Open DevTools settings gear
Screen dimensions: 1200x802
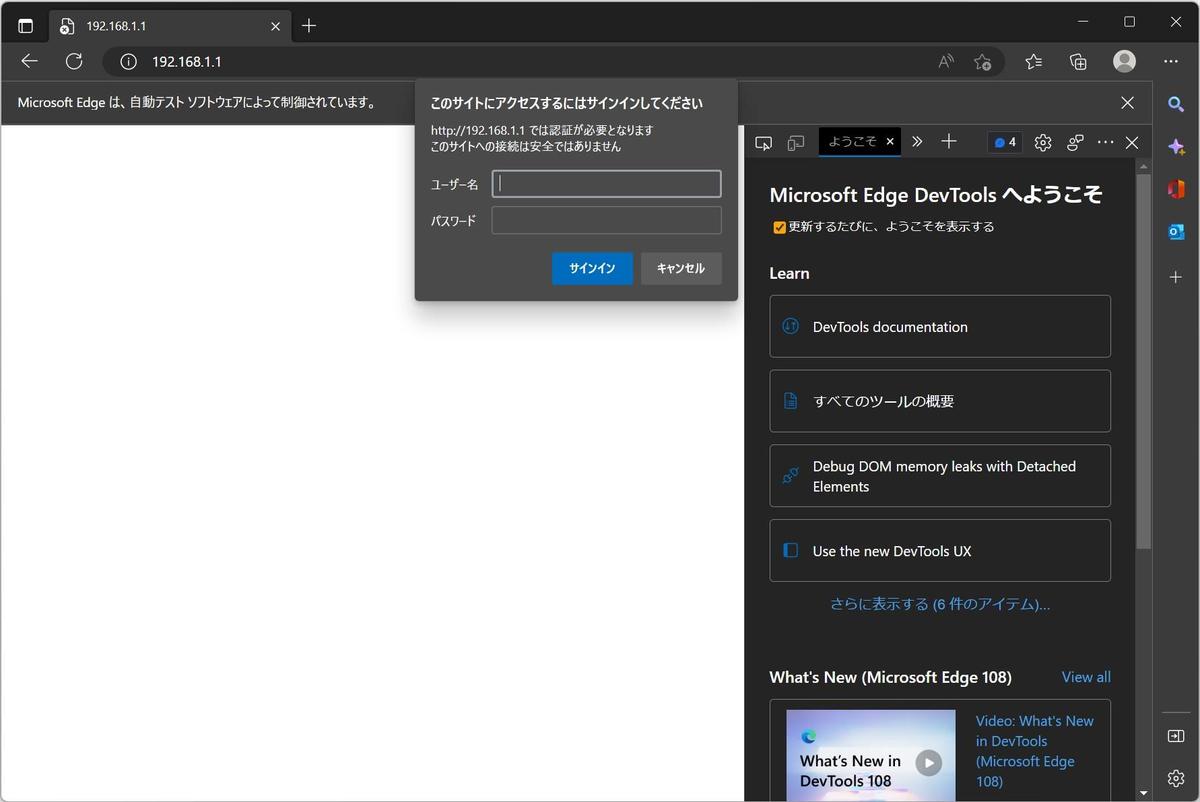[1043, 143]
